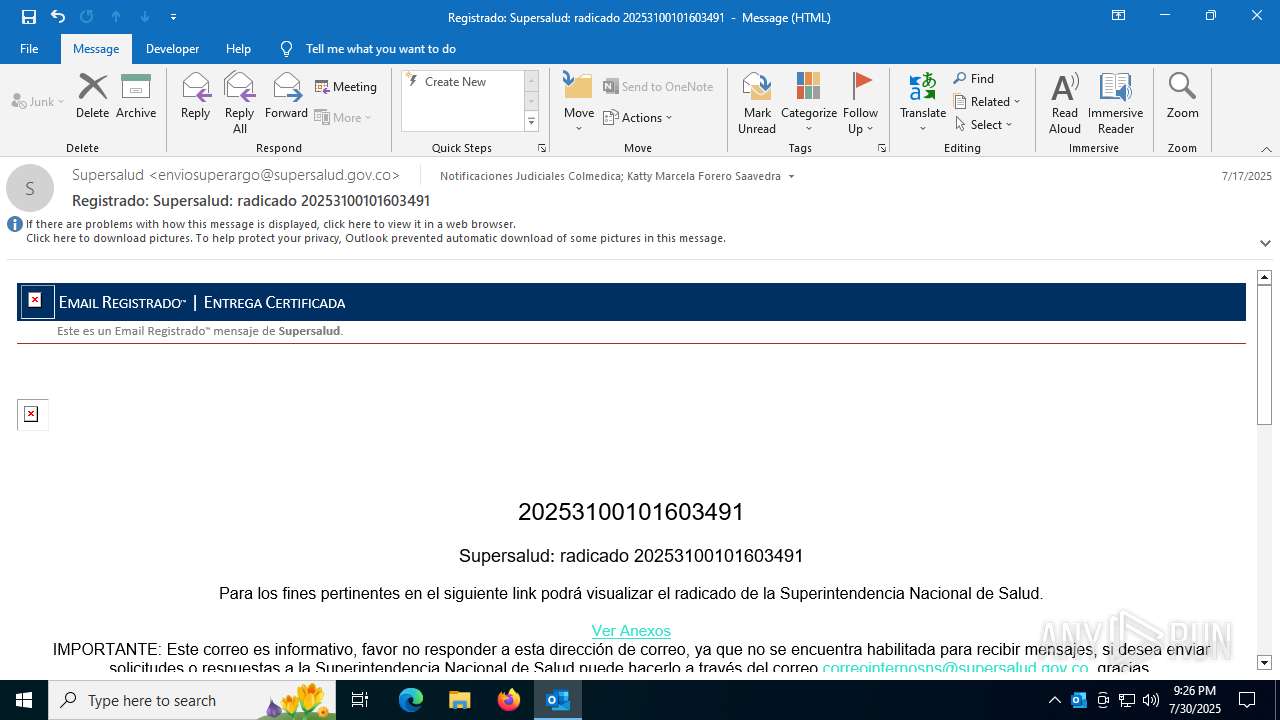Go to next item arrow
The height and width of the screenshot is (720, 1280).
(x=145, y=17)
